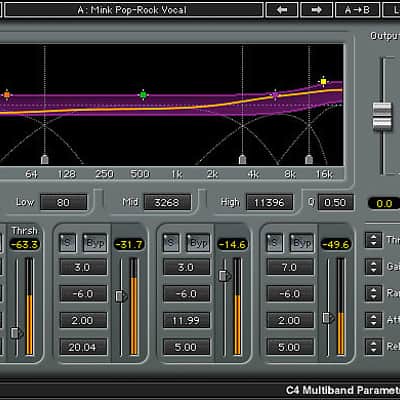Click the gain field showing 7.0
Image resolution: width=400 pixels, height=400 pixels.
[x=290, y=267]
